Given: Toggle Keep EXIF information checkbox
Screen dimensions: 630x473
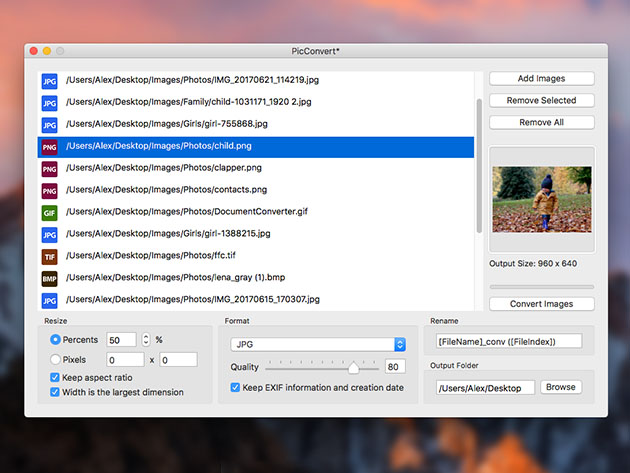Looking at the screenshot, I should point(235,387).
